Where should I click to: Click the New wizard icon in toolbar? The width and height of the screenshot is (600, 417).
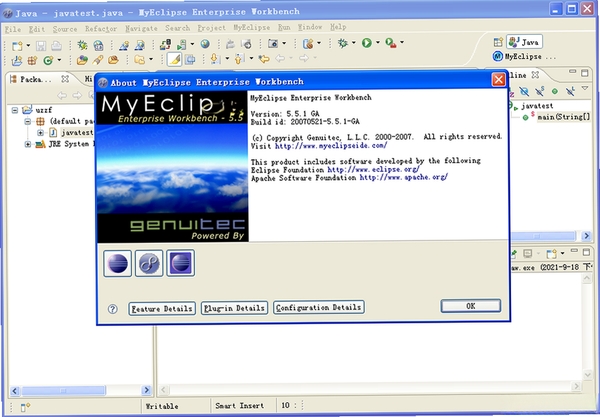point(17,46)
